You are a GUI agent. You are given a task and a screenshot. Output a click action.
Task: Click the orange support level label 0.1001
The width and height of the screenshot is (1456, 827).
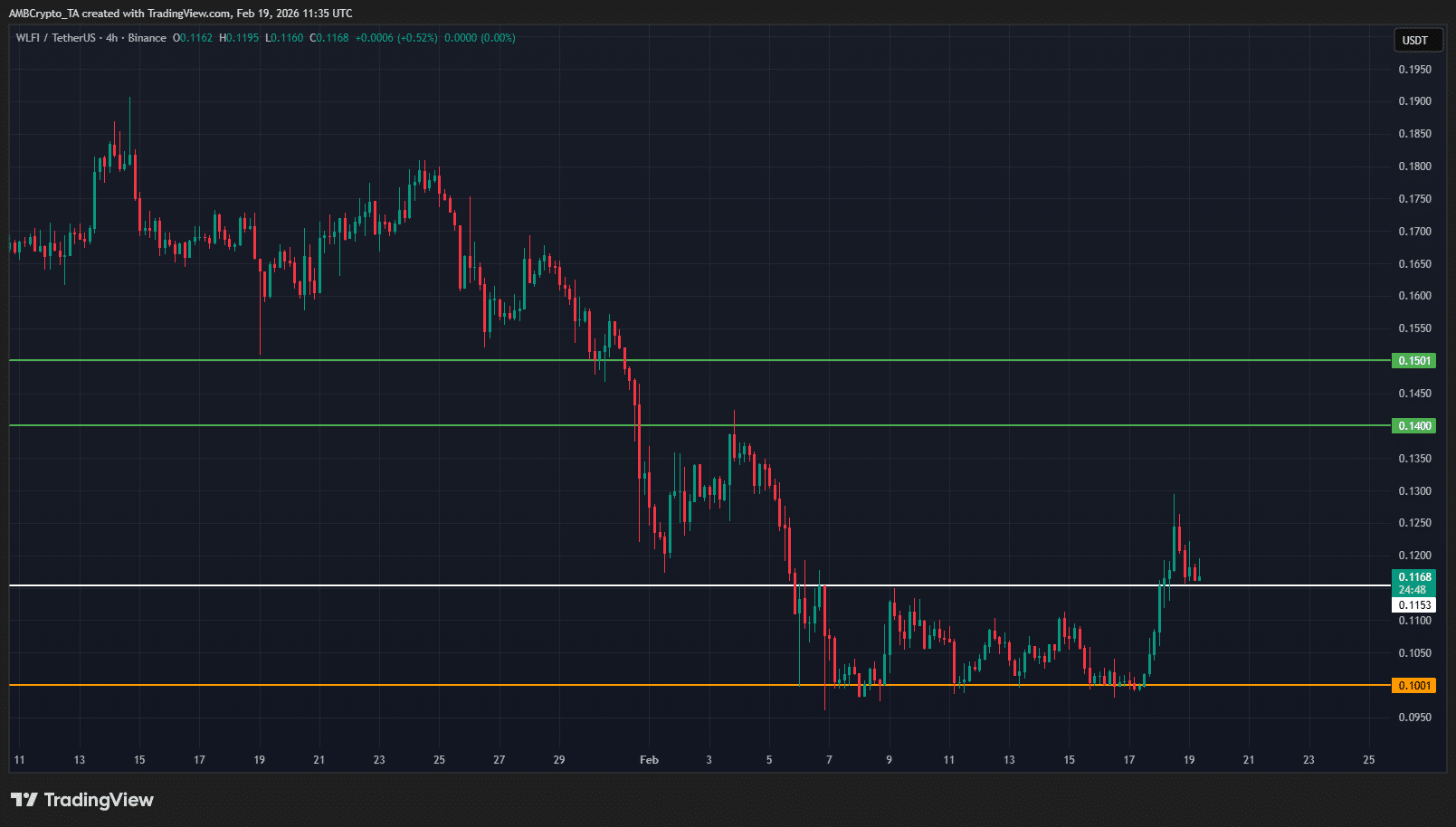tap(1413, 686)
